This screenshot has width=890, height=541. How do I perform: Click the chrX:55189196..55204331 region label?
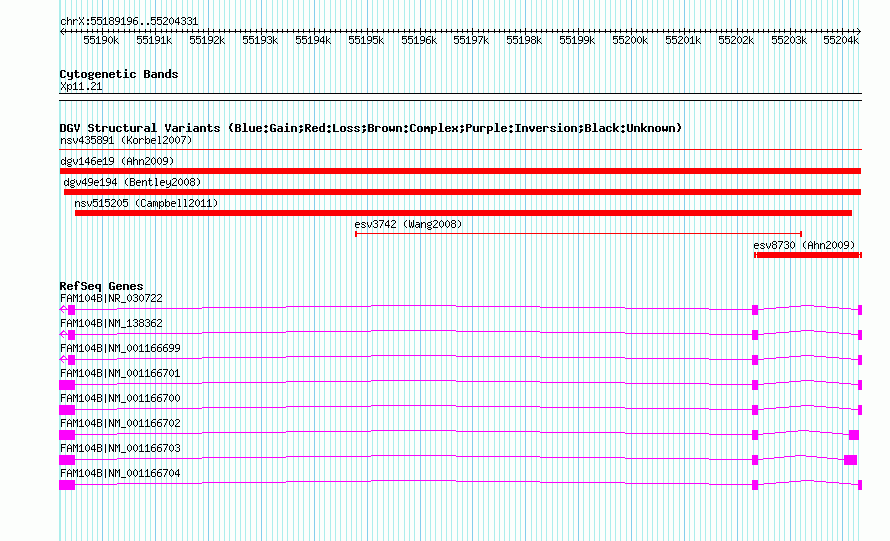point(129,22)
